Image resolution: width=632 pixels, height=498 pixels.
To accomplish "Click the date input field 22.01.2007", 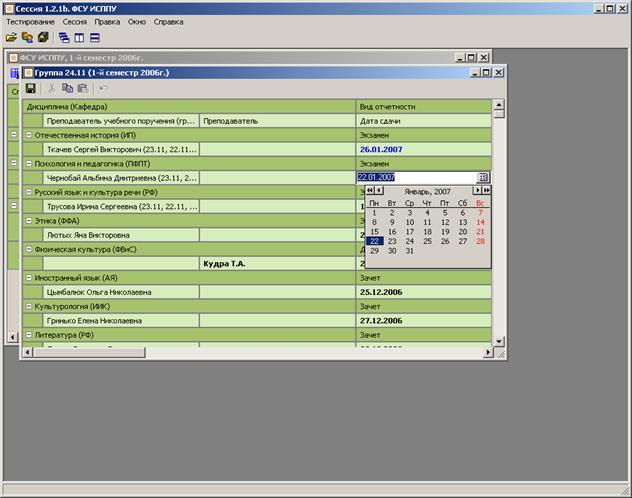I will [415, 177].
